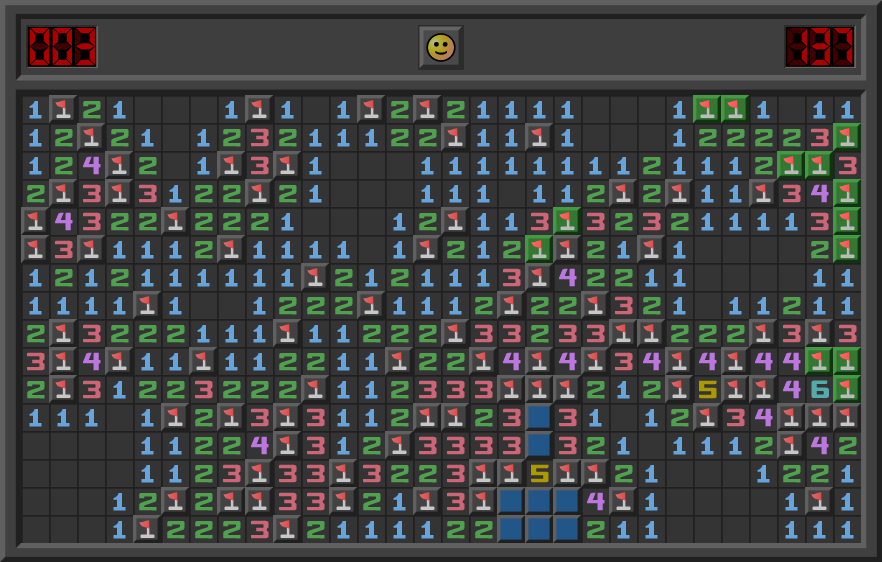Reveal the unrevealed tile directly above yellow 5
The width and height of the screenshot is (882, 562).
539,445
